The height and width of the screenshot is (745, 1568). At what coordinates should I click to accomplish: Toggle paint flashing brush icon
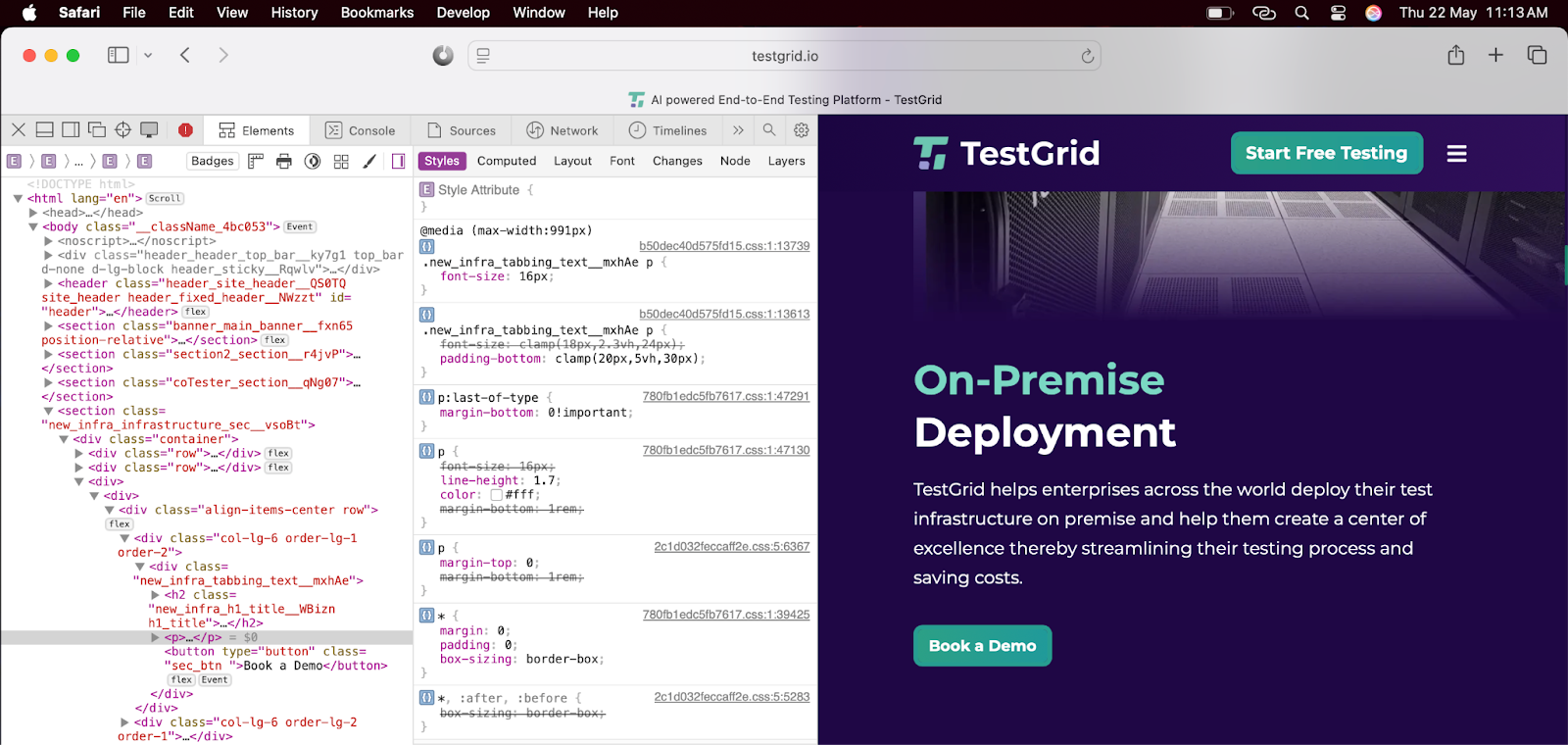[x=369, y=161]
